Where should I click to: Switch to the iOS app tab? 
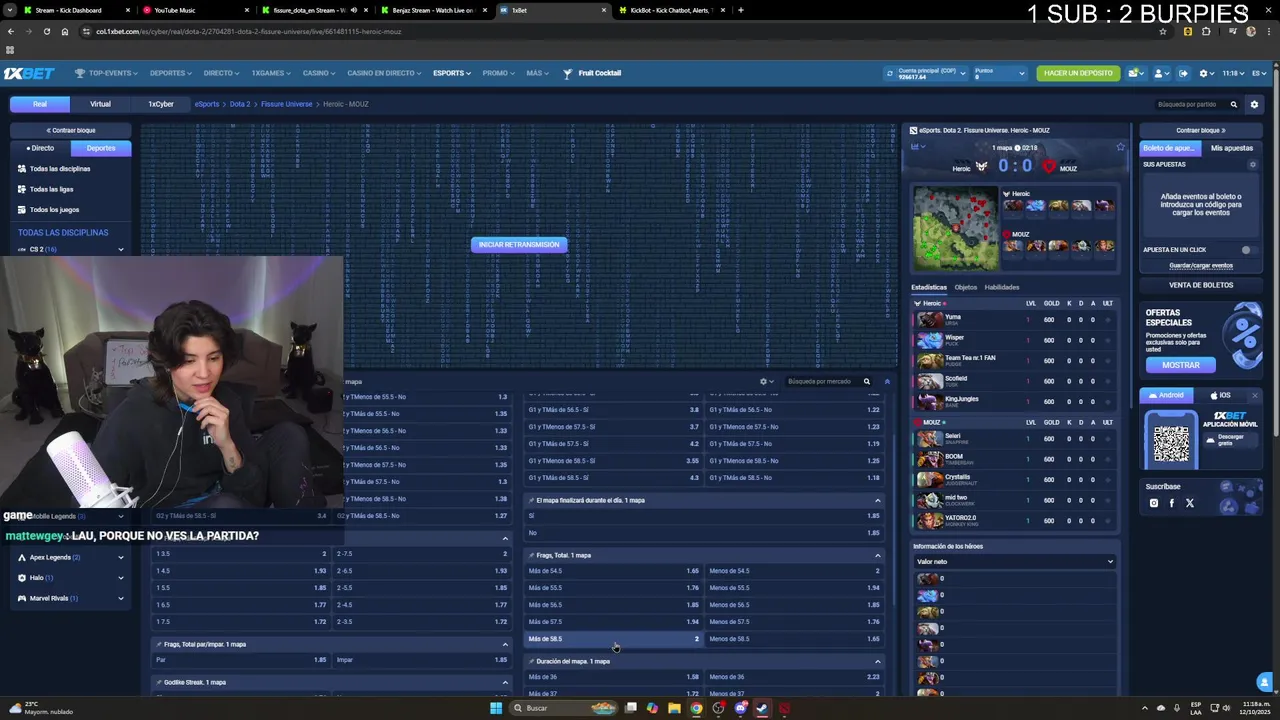1220,395
